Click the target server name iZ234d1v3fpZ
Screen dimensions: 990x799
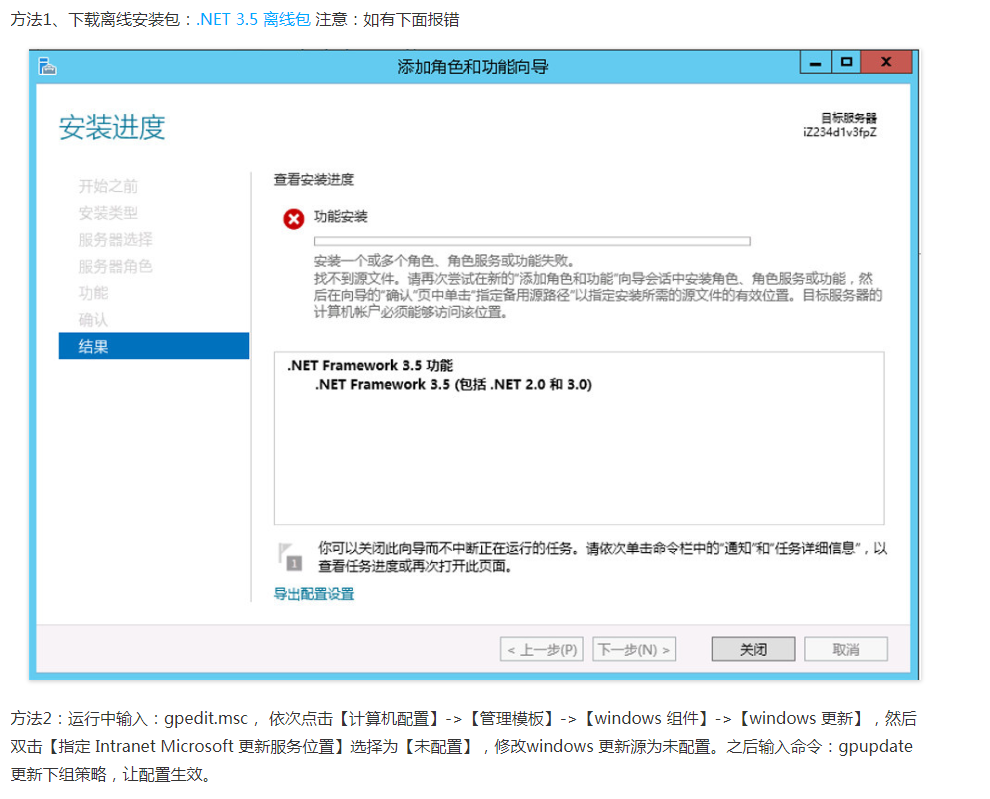840,132
